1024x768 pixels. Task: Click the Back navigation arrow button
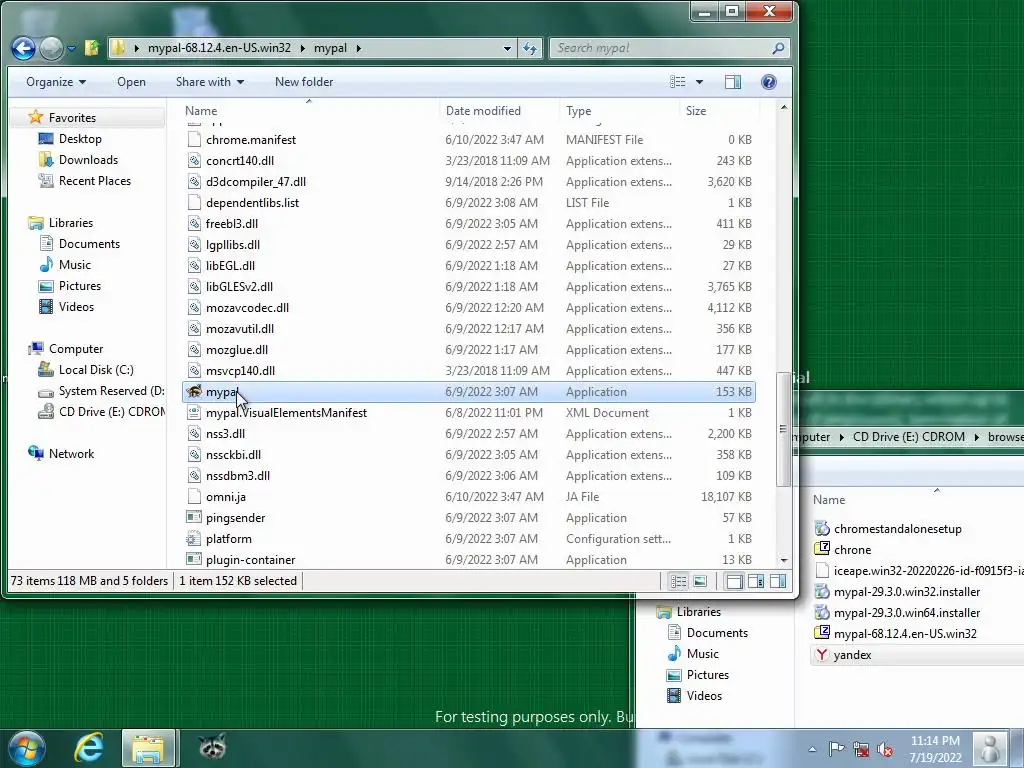(x=23, y=48)
